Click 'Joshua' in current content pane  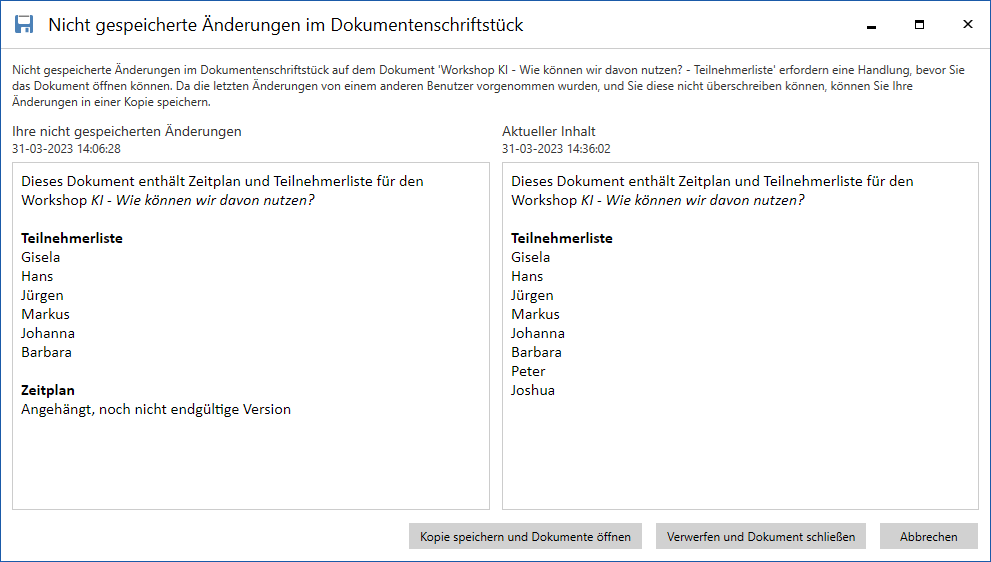pos(533,390)
